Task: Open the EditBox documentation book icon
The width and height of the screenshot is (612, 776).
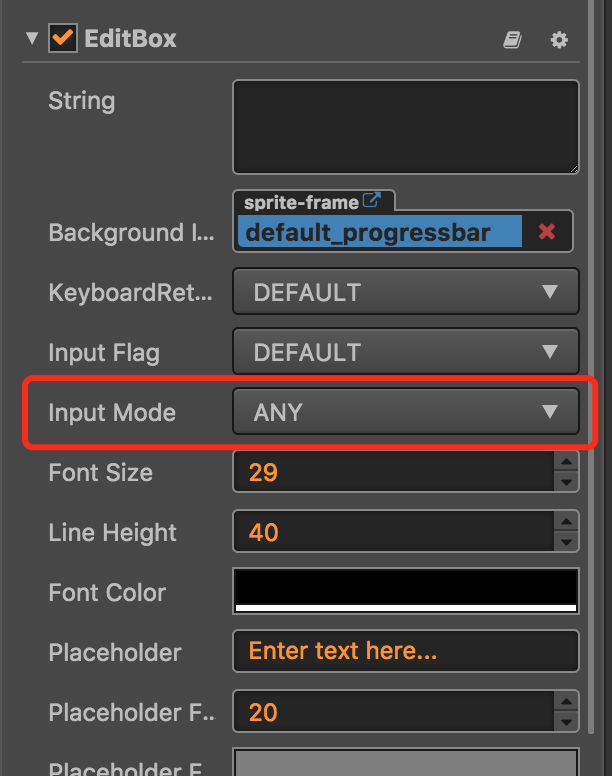Action: [512, 40]
